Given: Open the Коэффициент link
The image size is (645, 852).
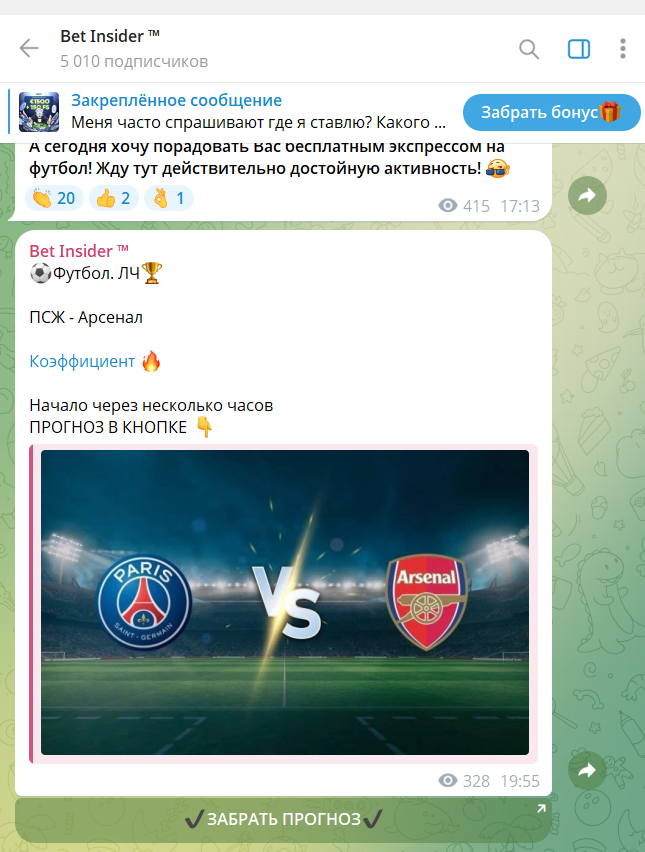Looking at the screenshot, I should 82,361.
